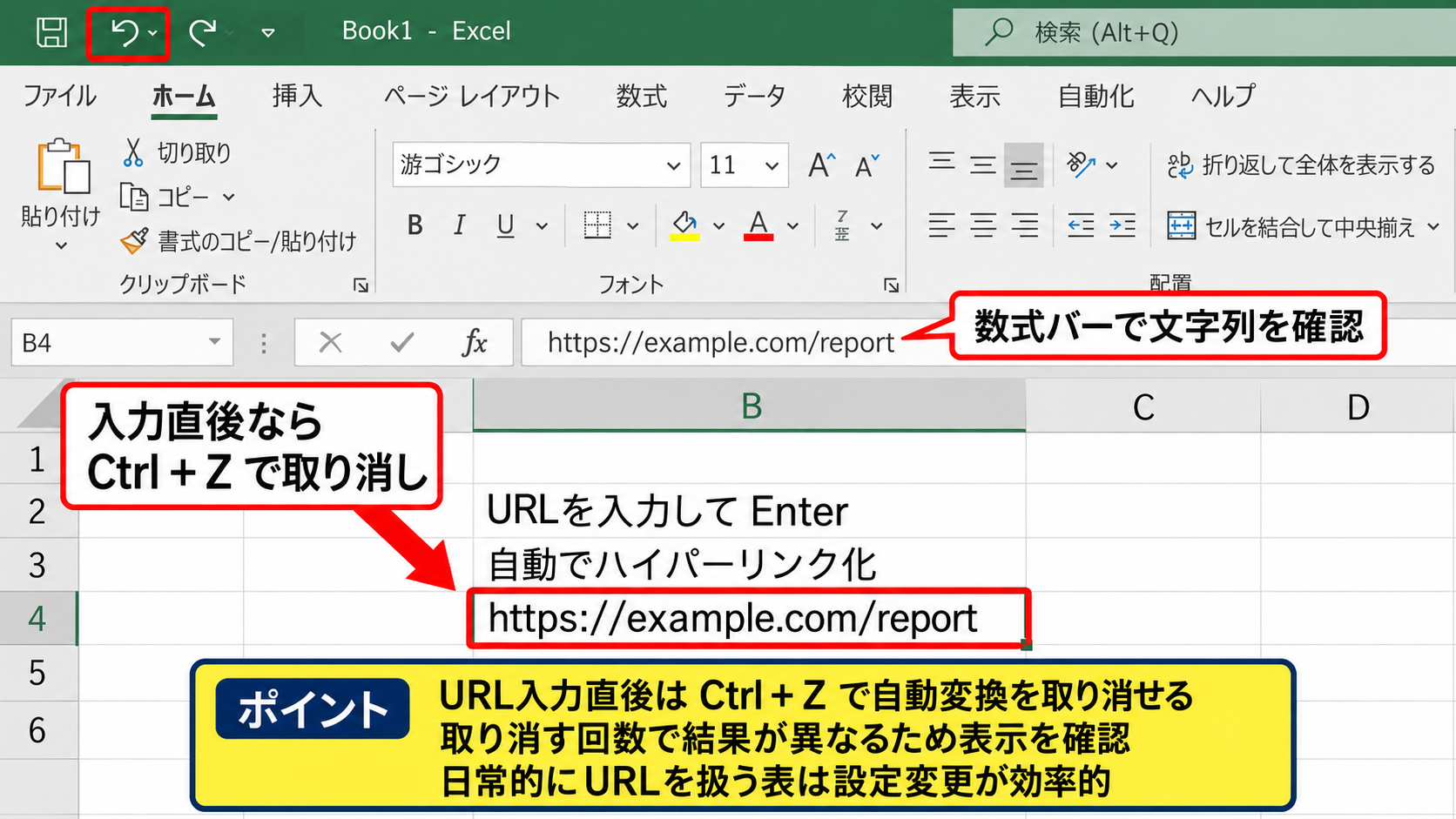Apply the yellow fill color bucket
Screen dimensions: 1456x819
pos(685,225)
